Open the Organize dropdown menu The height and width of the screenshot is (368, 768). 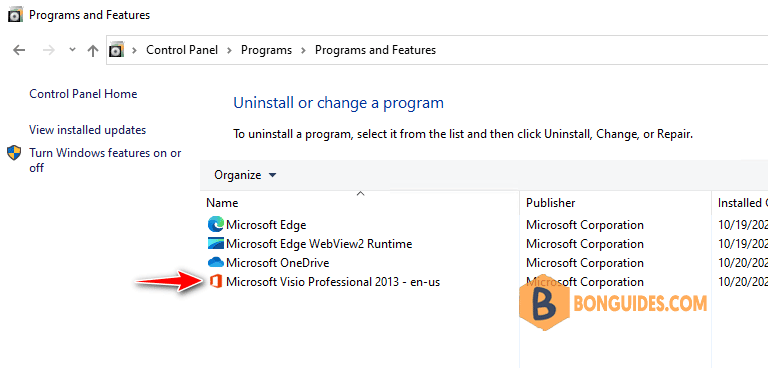[x=245, y=175]
